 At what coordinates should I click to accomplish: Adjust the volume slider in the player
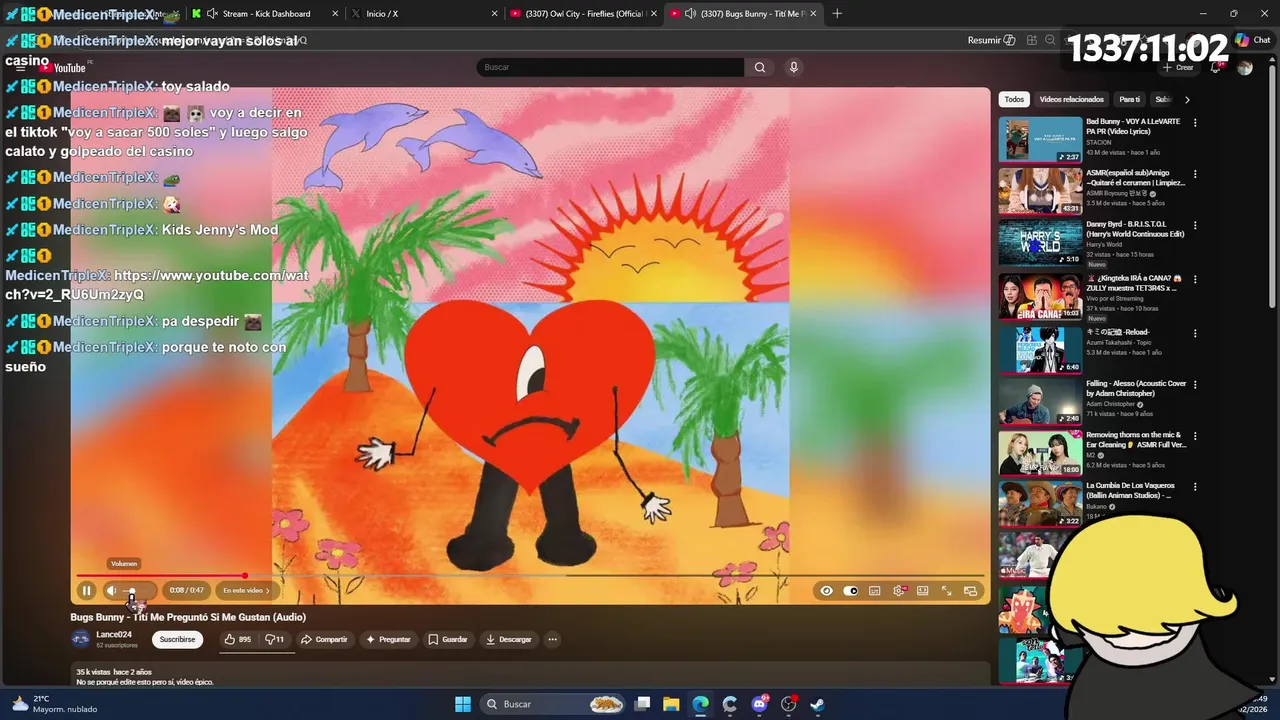pos(137,590)
